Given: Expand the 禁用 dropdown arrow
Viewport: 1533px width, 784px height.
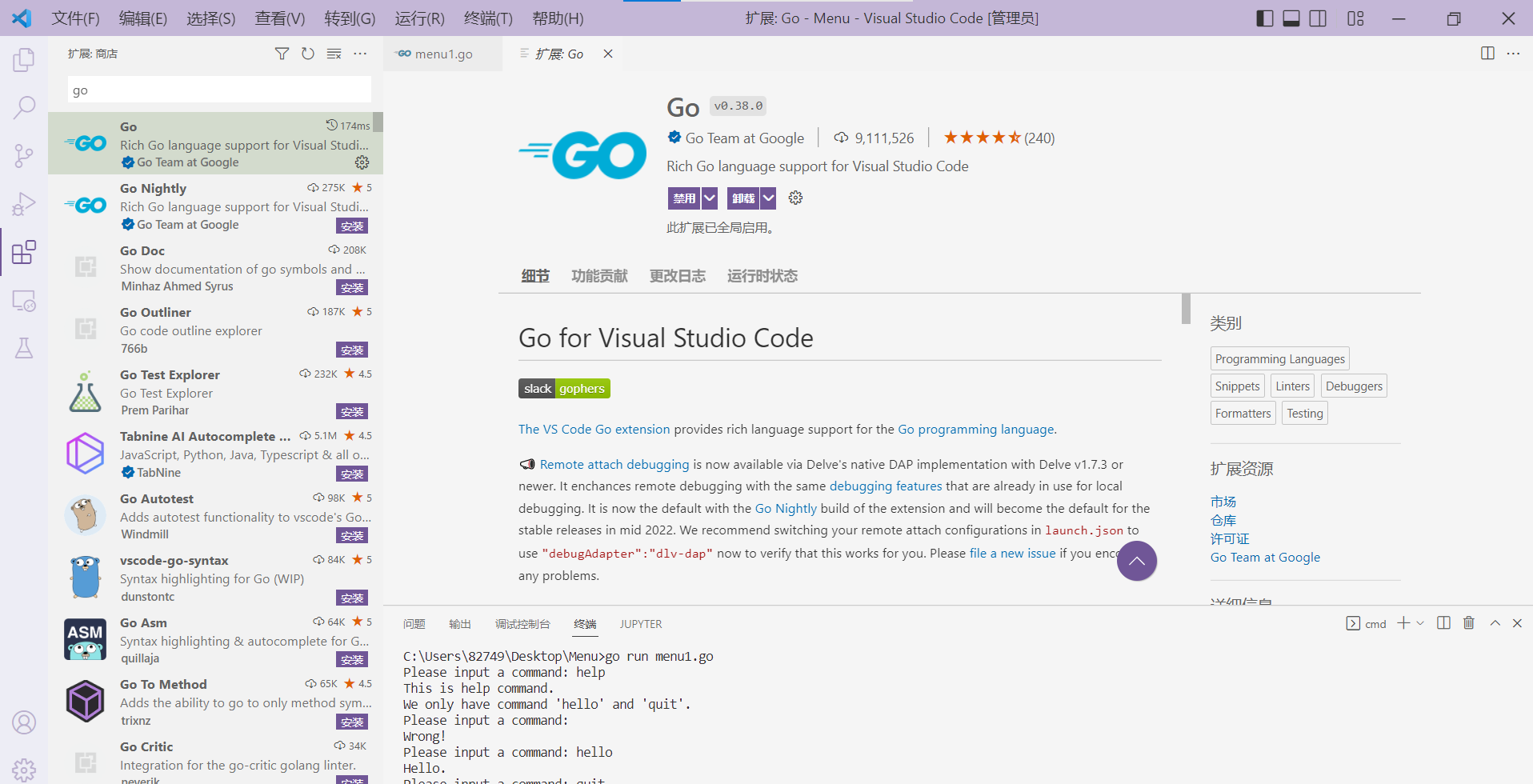Looking at the screenshot, I should click(710, 198).
